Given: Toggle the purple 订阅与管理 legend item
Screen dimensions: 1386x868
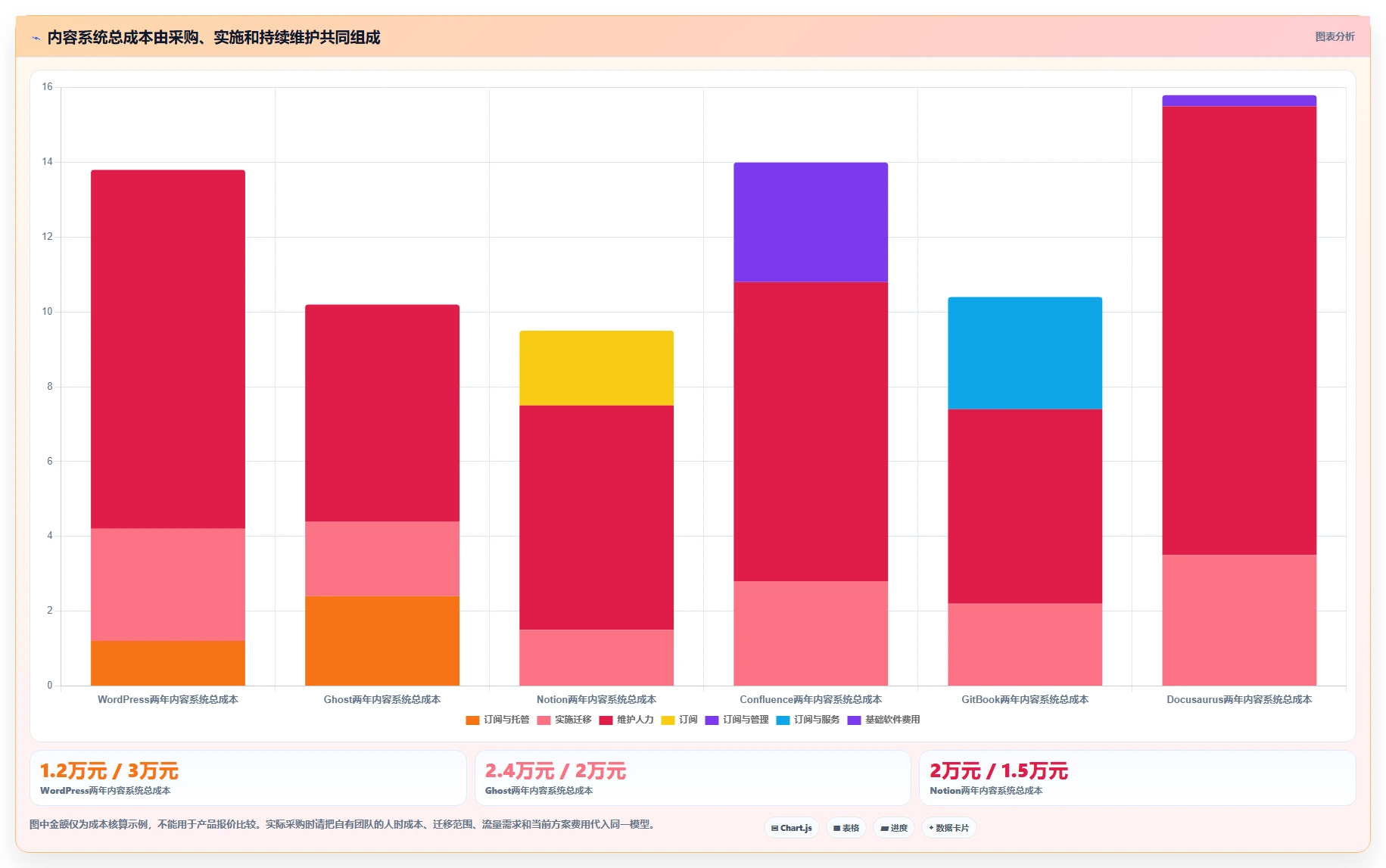Looking at the screenshot, I should coord(737,720).
